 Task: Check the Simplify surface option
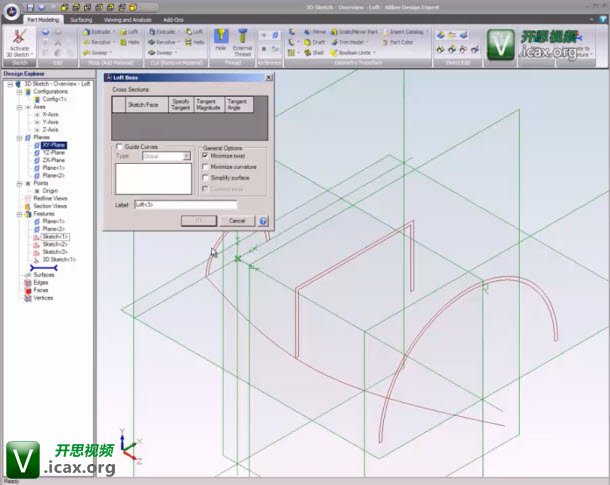coord(206,177)
